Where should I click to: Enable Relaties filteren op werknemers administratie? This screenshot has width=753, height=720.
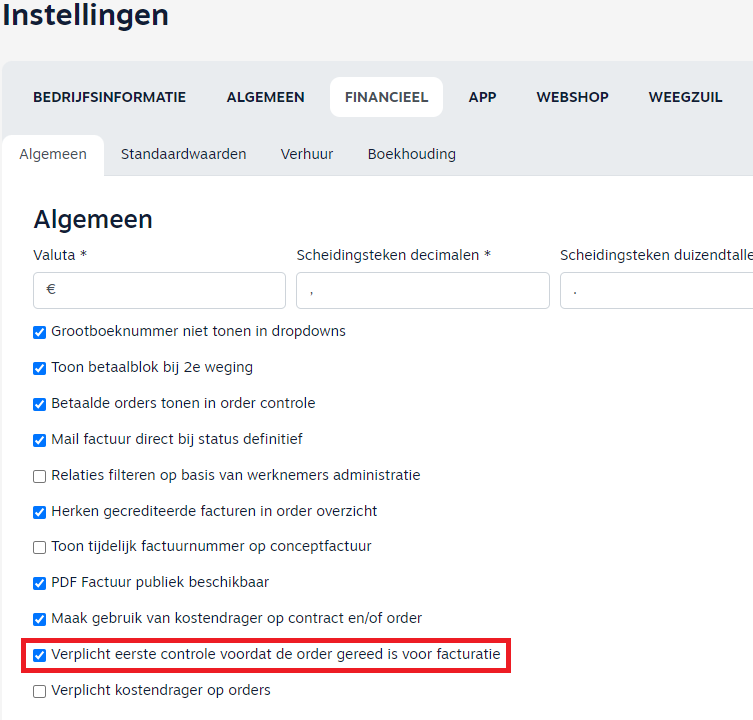point(40,476)
